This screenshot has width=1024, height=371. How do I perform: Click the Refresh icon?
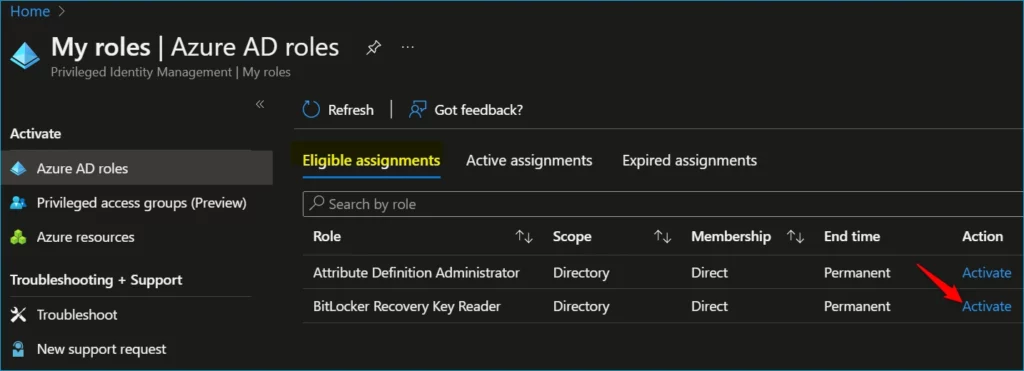[311, 110]
